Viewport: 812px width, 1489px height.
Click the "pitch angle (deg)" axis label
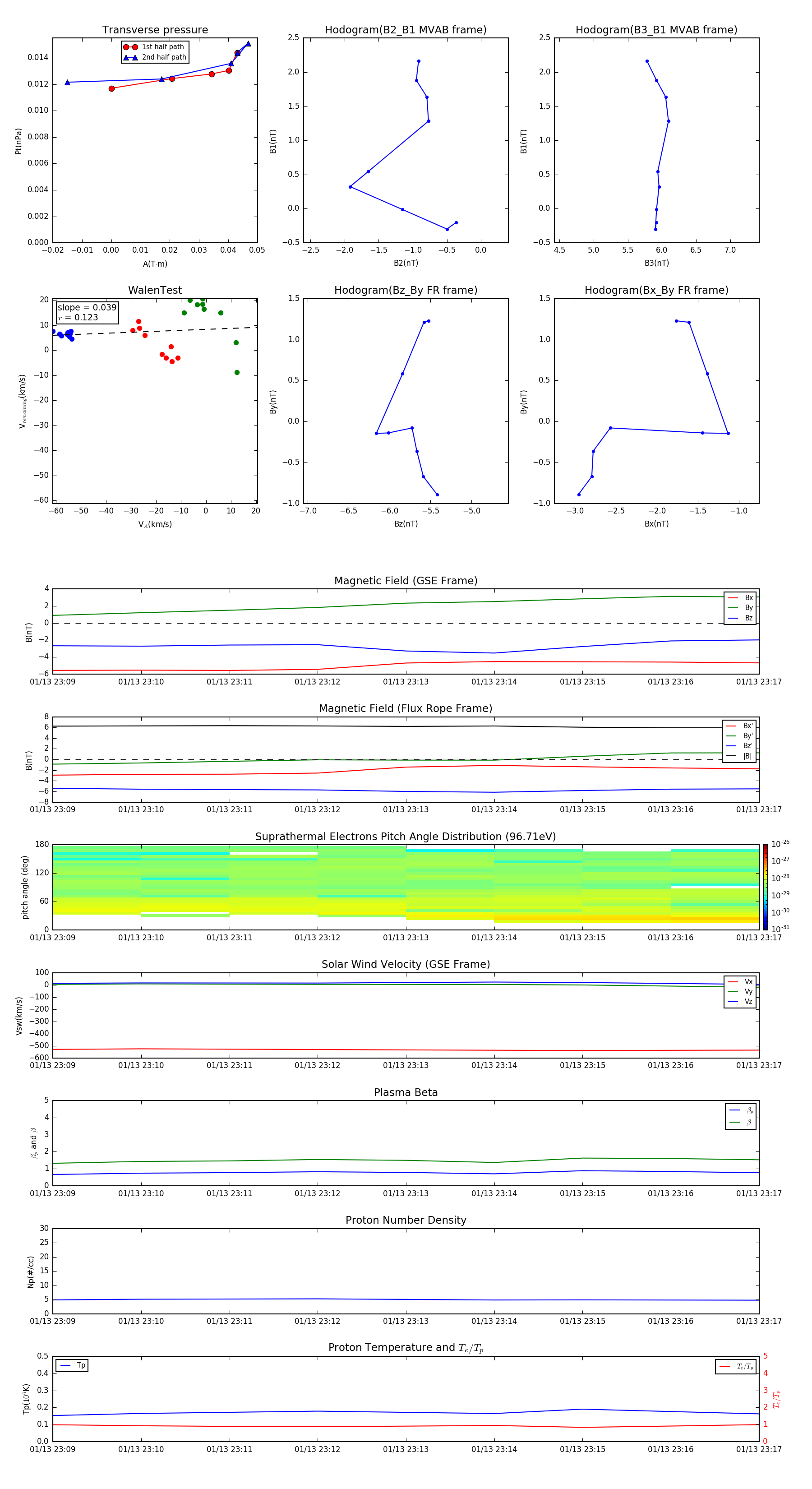pyautogui.click(x=25, y=887)
